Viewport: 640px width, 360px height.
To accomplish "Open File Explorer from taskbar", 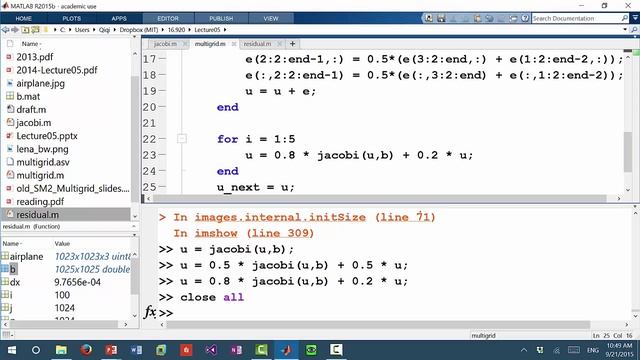I will 61,350.
